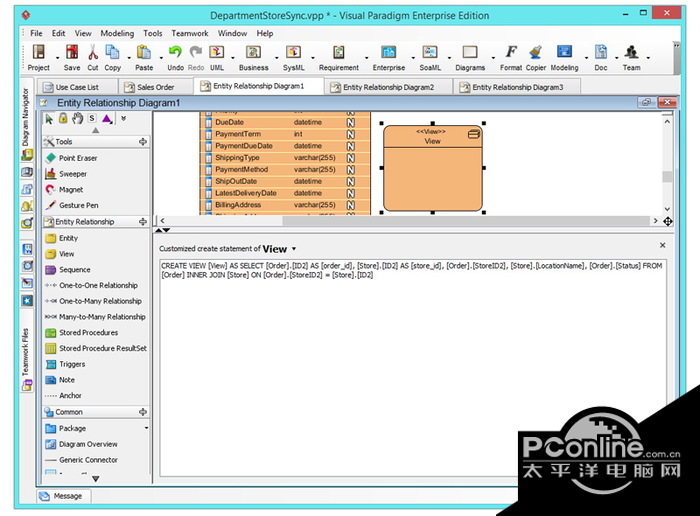Open the UML diagrams toolbar icon
Image resolution: width=700 pixels, height=516 pixels.
[x=217, y=52]
